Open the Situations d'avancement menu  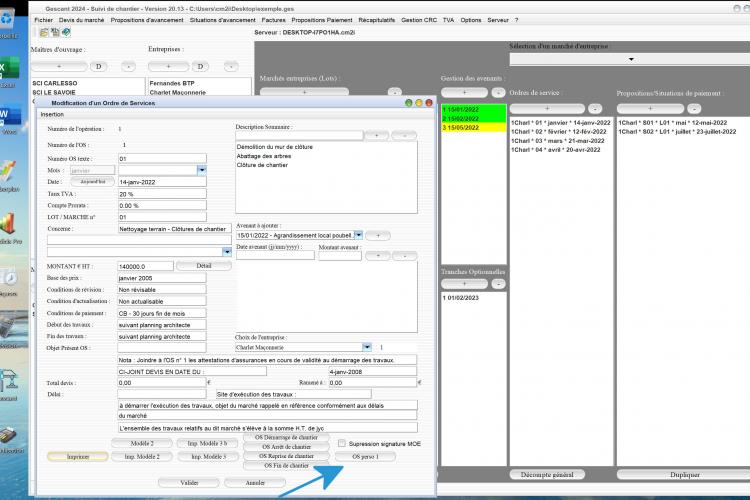tap(222, 20)
